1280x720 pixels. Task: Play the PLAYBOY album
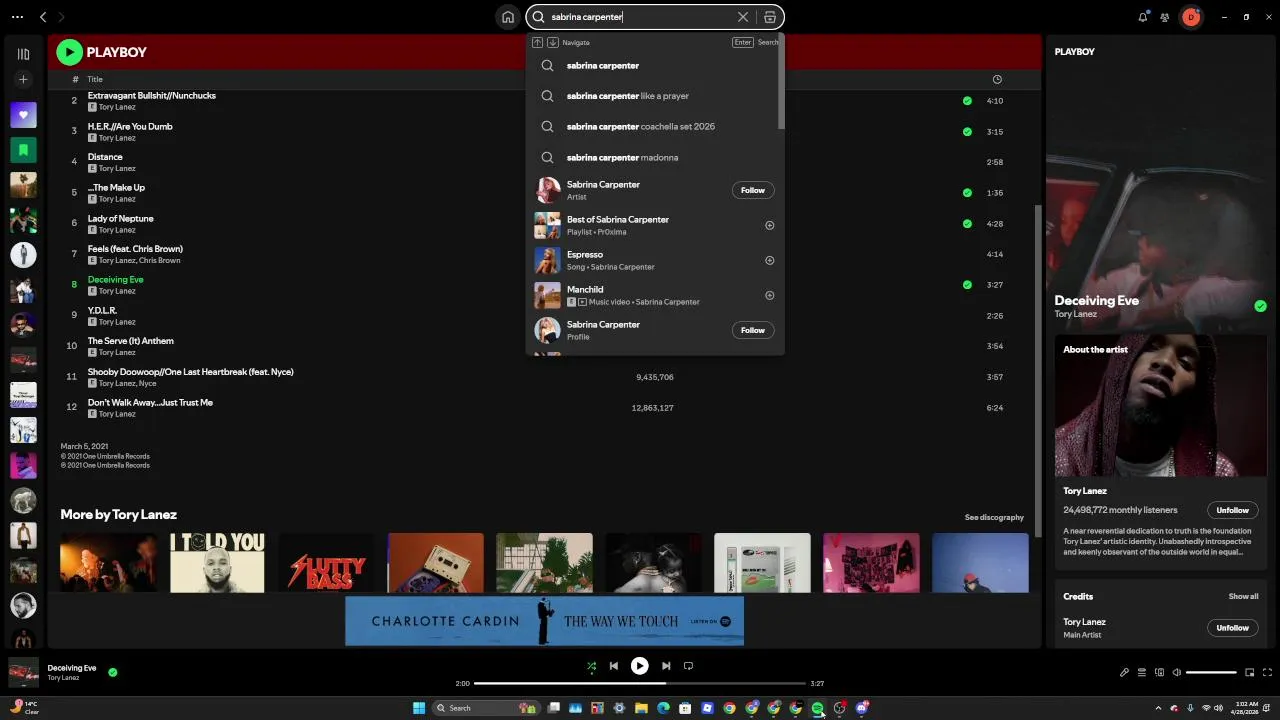point(69,52)
